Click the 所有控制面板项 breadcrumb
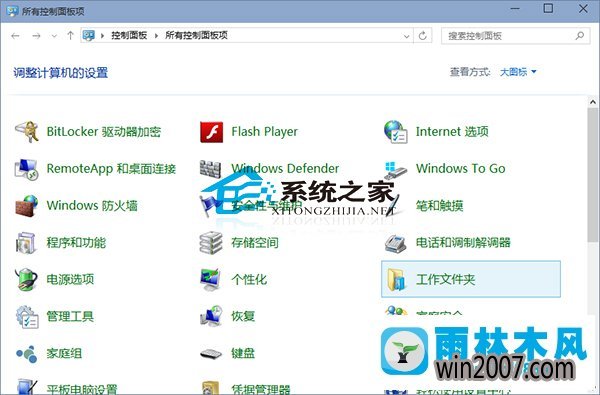600x395 pixels. pos(196,36)
